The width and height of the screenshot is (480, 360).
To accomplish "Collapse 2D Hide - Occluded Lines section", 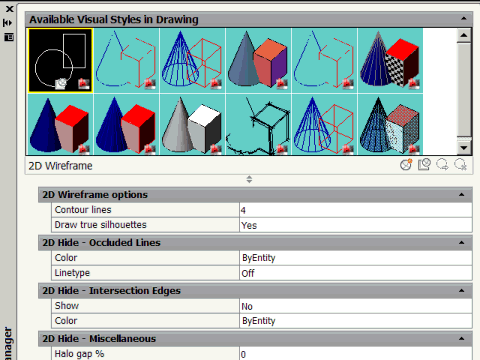I will click(462, 243).
